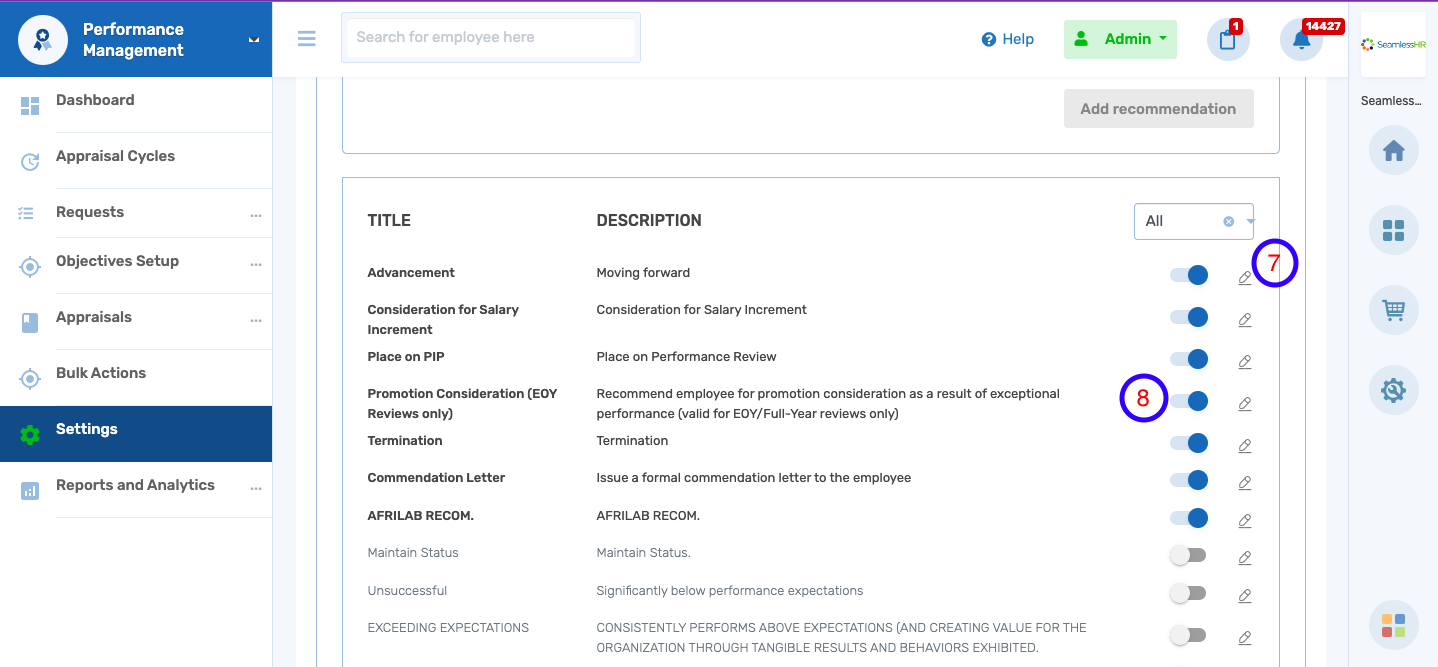Open the hamburger menu
Viewport: 1438px width, 667px height.
[x=306, y=38]
